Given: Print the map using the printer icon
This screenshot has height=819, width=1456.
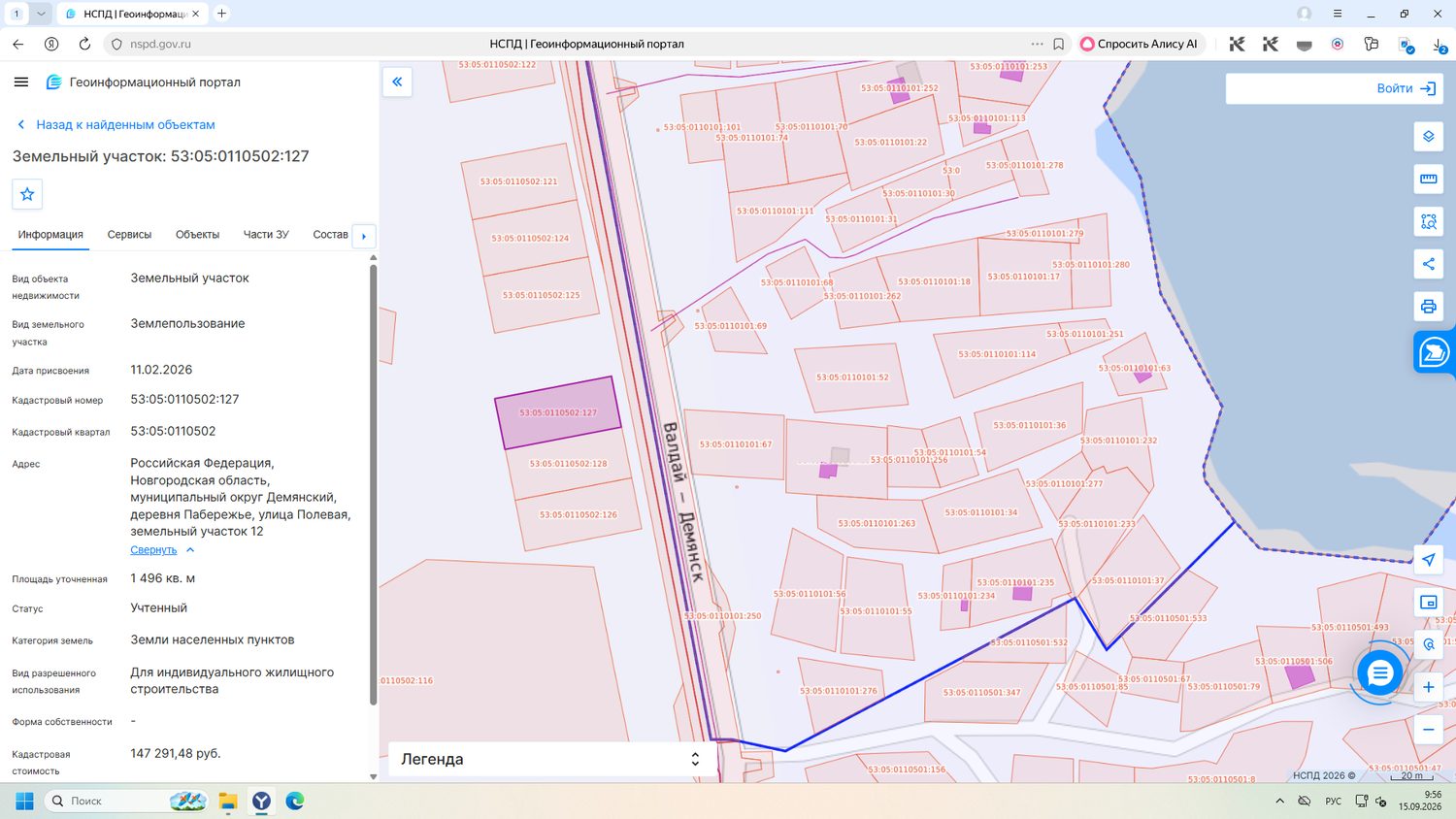Looking at the screenshot, I should pos(1428,307).
